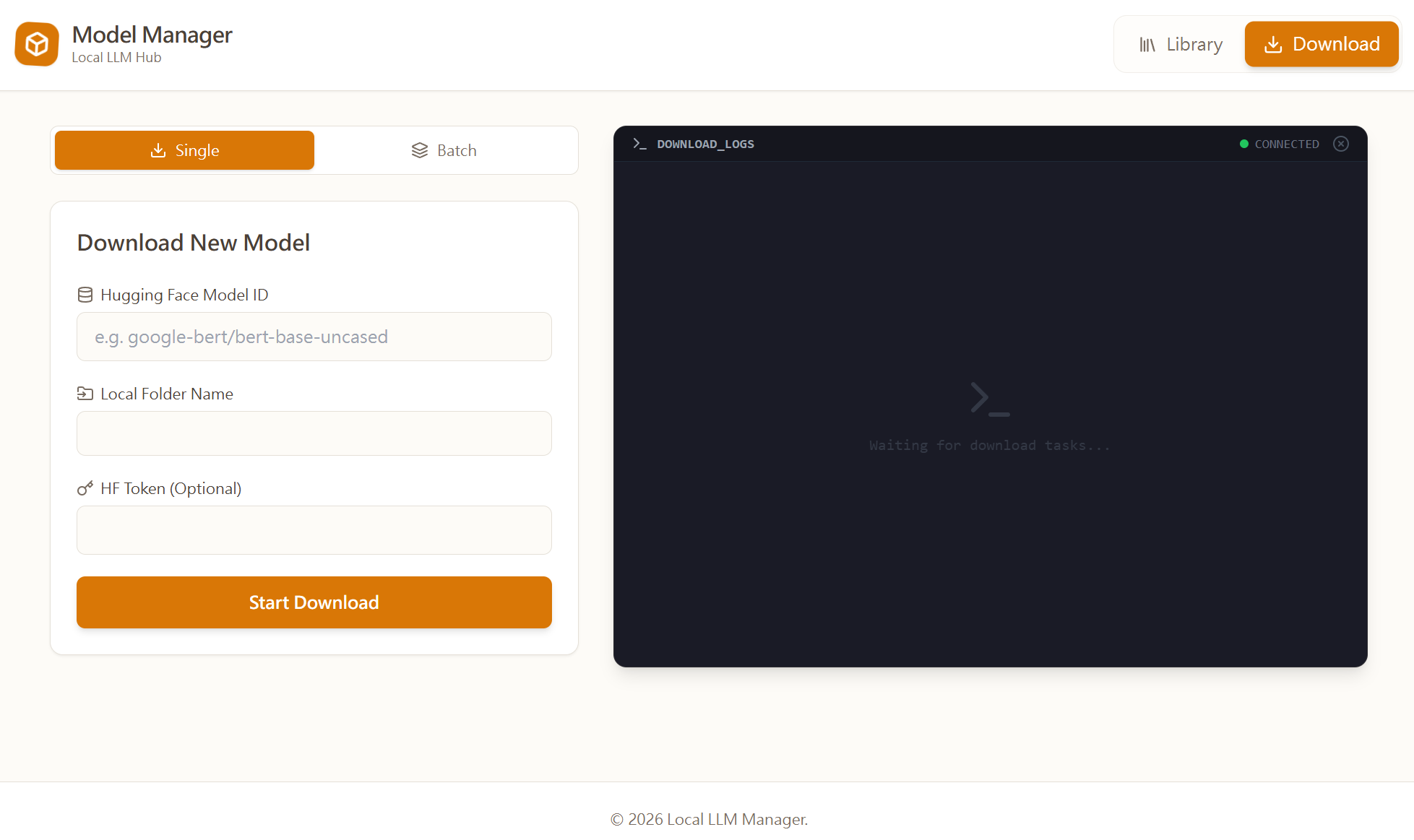Viewport: 1414px width, 840px height.
Task: Click the 'Waiting for download tasks' log area
Action: (x=989, y=445)
